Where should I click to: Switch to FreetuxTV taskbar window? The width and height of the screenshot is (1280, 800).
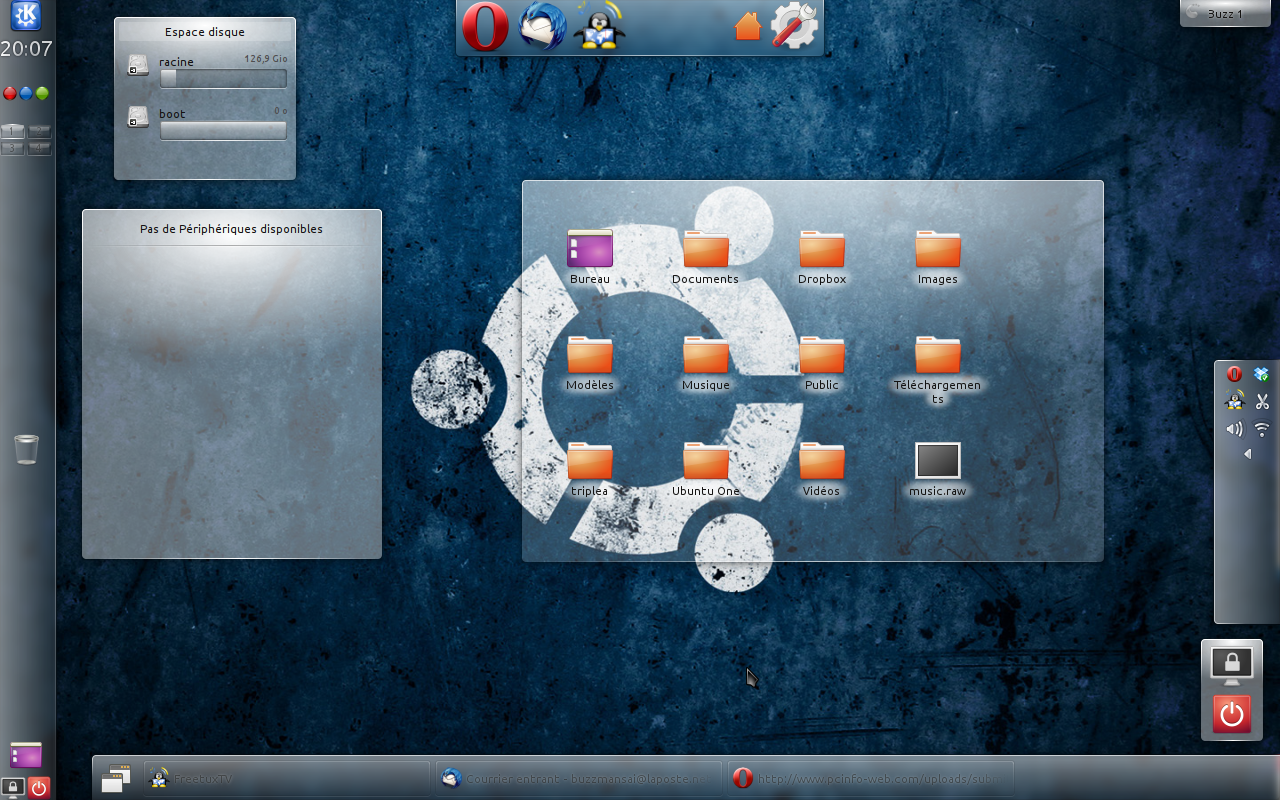286,778
